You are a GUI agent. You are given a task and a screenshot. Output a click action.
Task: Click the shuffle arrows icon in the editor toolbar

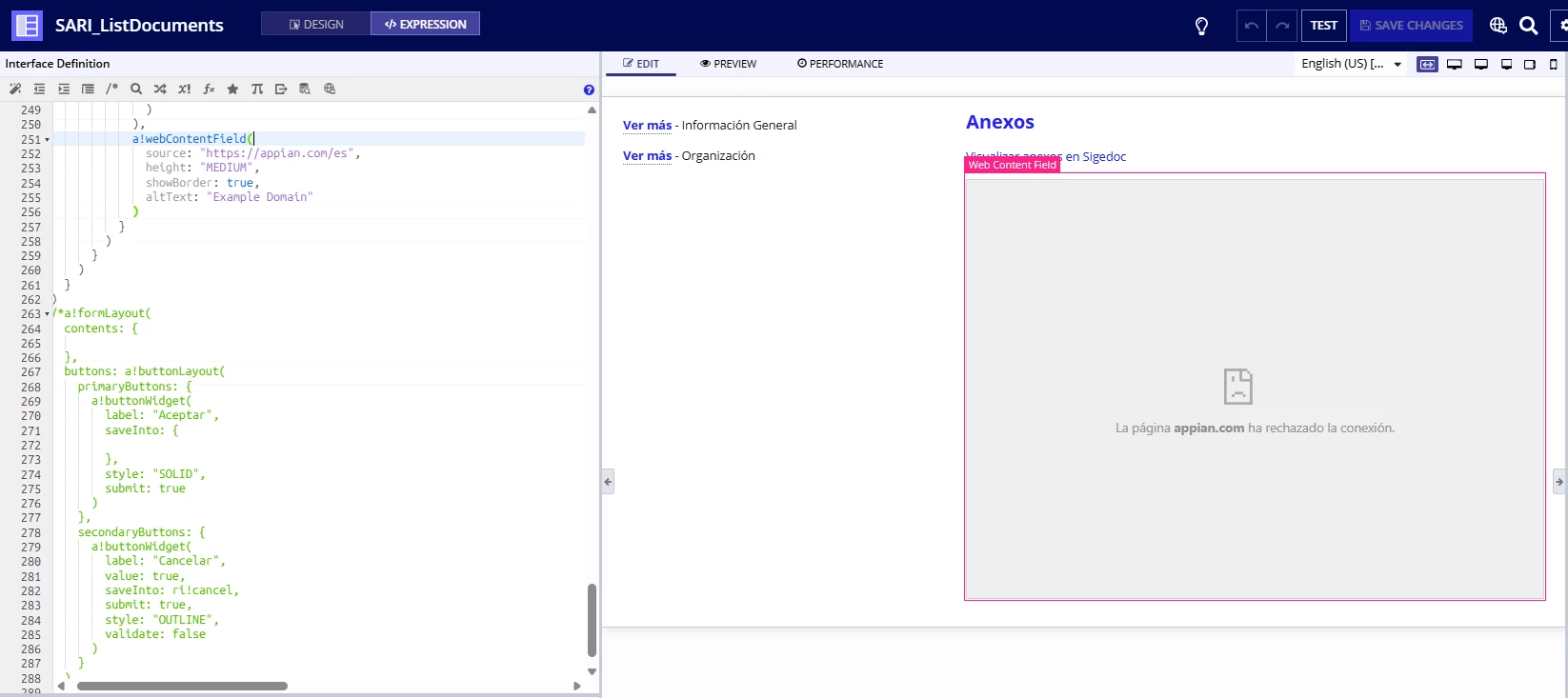(160, 89)
